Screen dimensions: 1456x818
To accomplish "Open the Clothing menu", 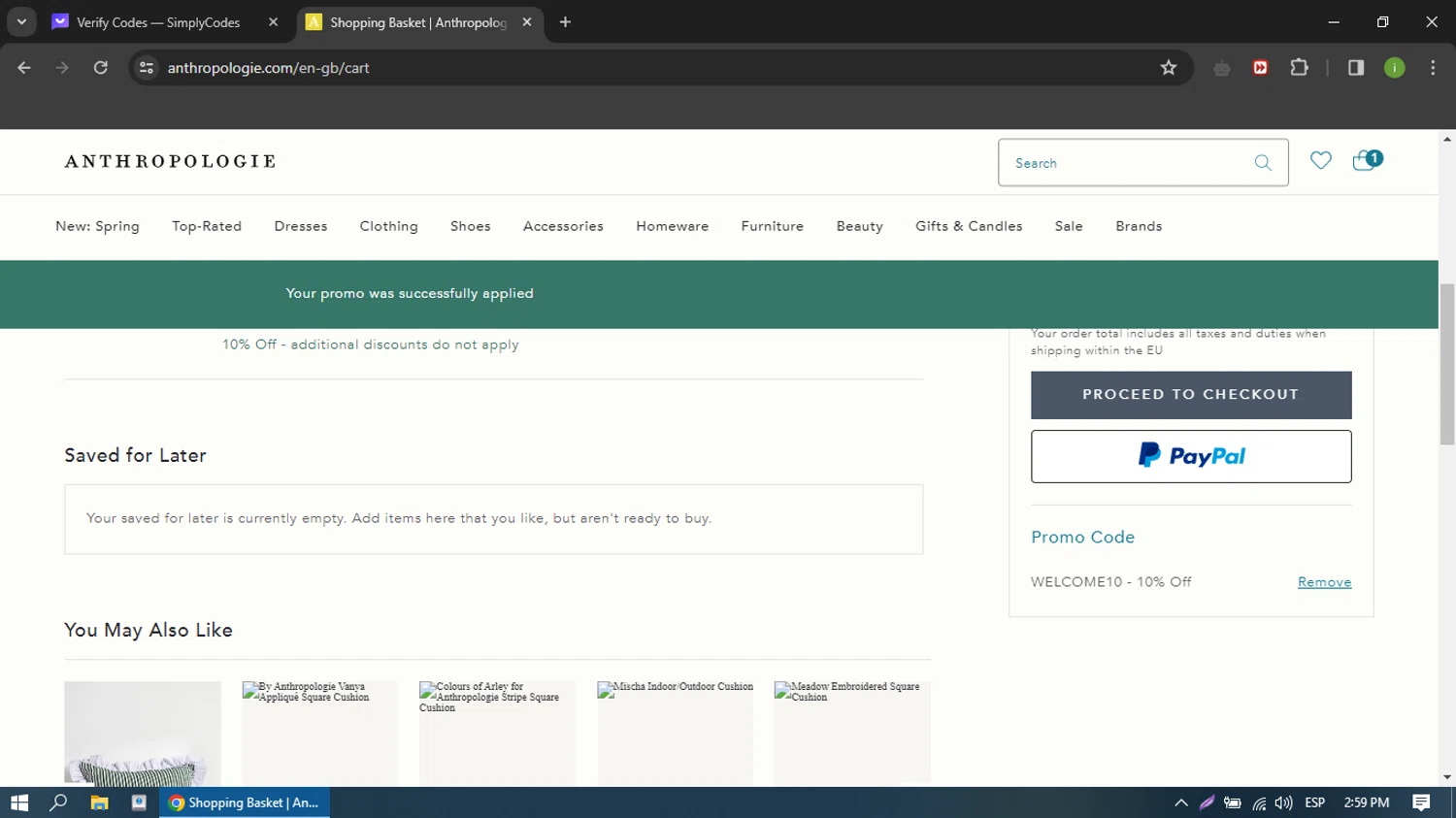I will (388, 226).
